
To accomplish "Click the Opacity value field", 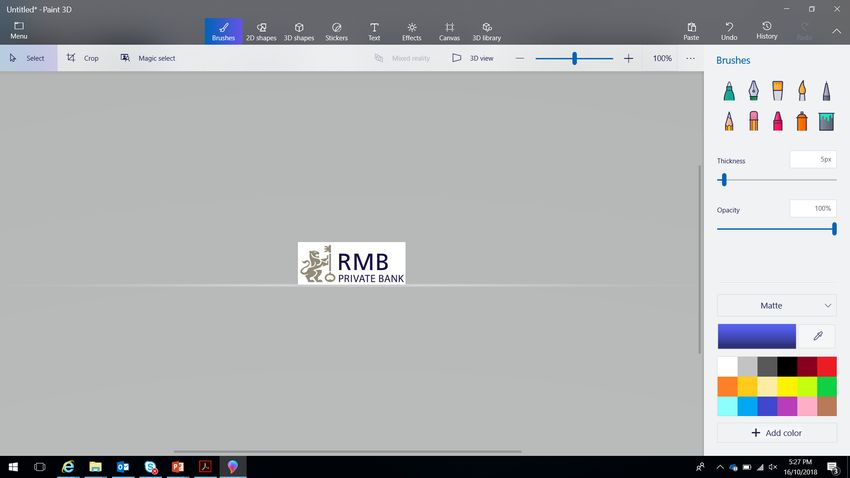I will tap(813, 208).
